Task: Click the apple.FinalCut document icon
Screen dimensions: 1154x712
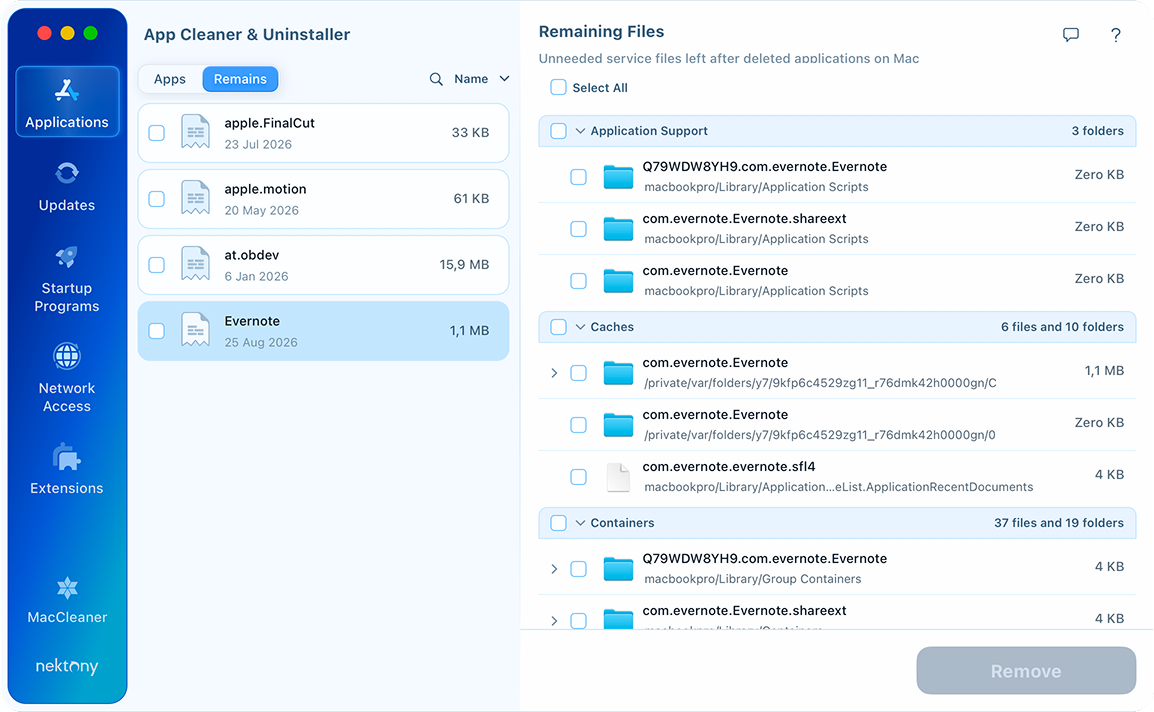Action: [x=195, y=133]
